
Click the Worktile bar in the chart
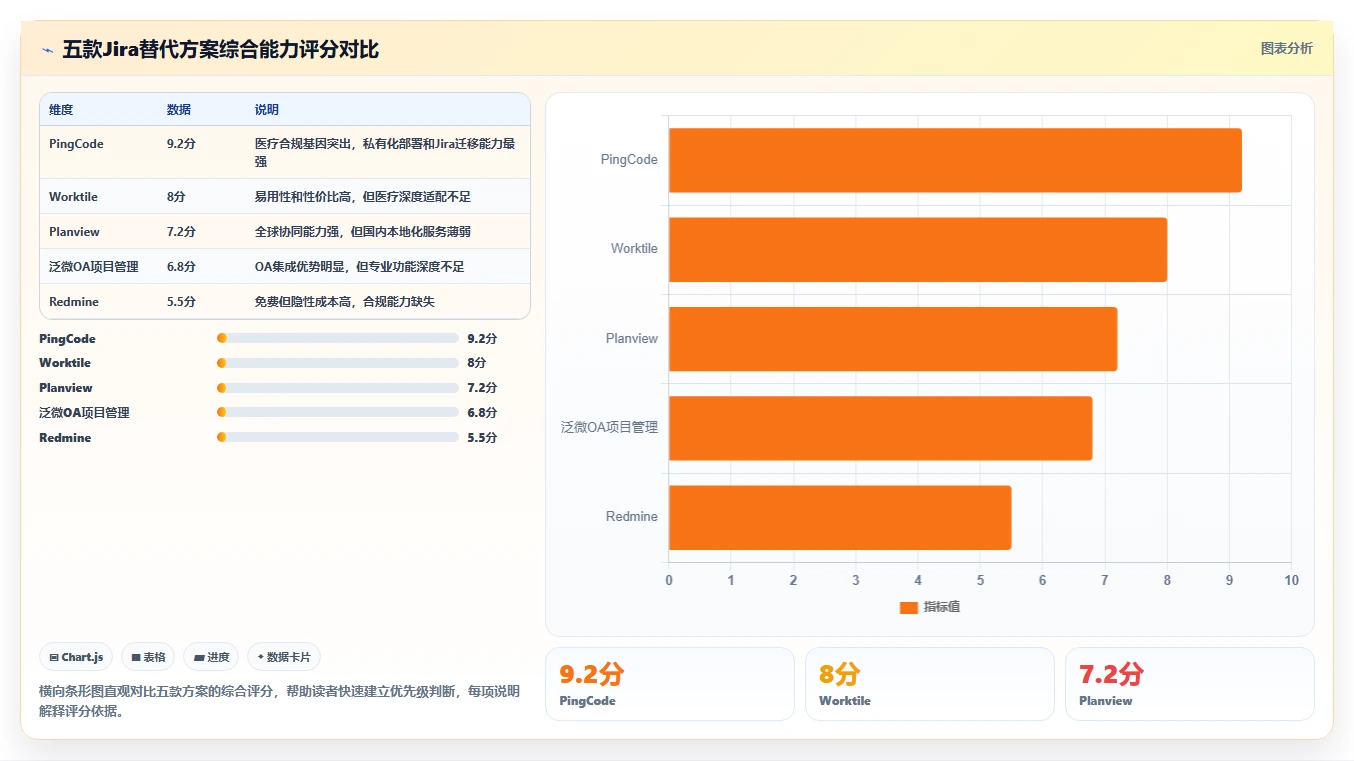pyautogui.click(x=918, y=249)
